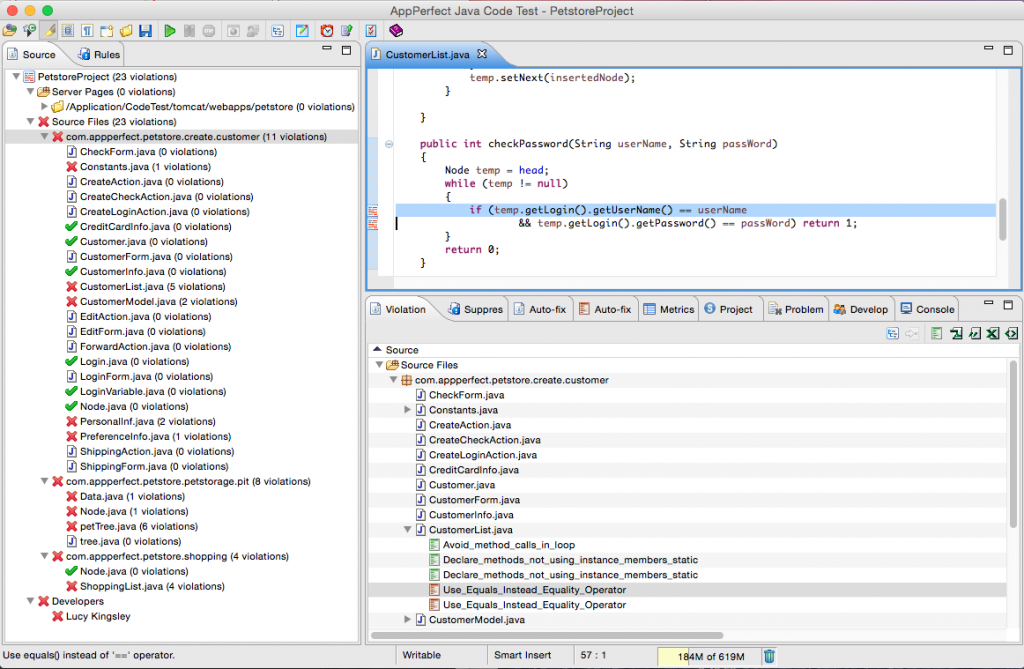Viewport: 1024px width, 669px height.
Task: Switch to the Rules tab
Action: click(x=99, y=55)
